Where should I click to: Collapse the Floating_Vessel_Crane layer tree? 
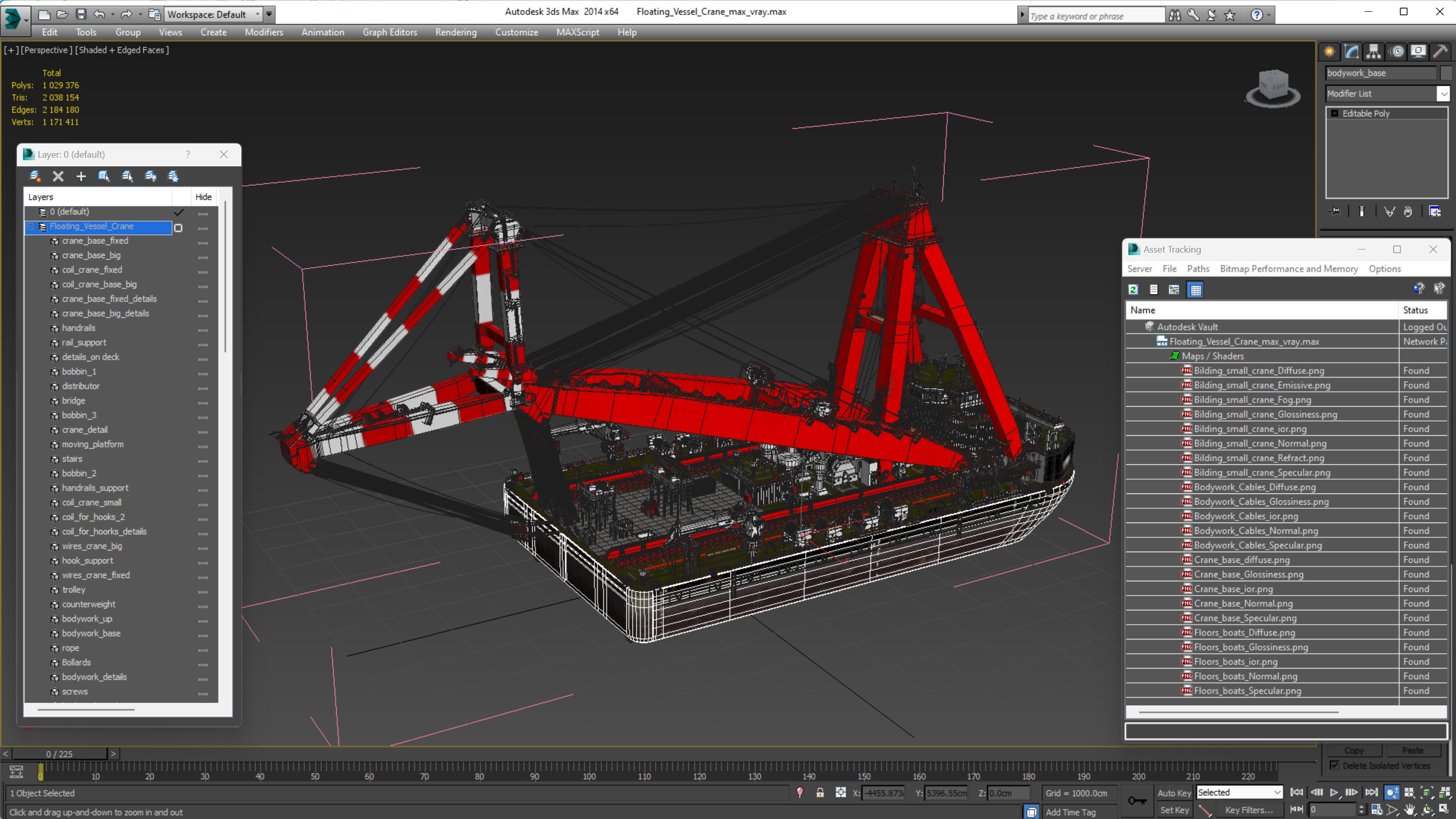pos(31,227)
